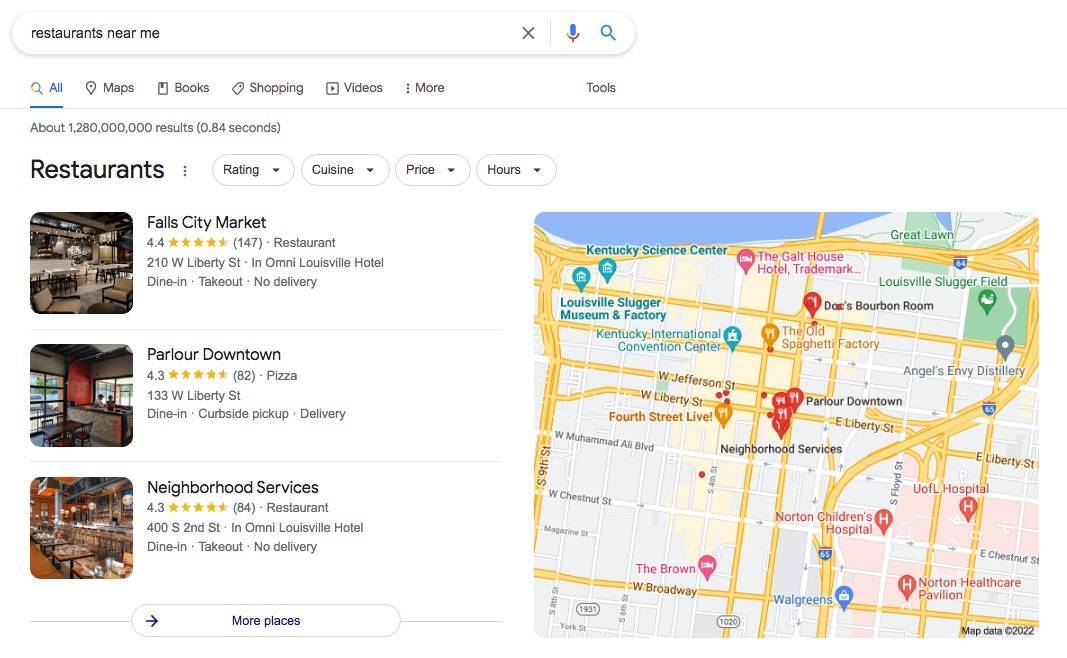
Task: Switch to the Shopping tab
Action: [267, 88]
